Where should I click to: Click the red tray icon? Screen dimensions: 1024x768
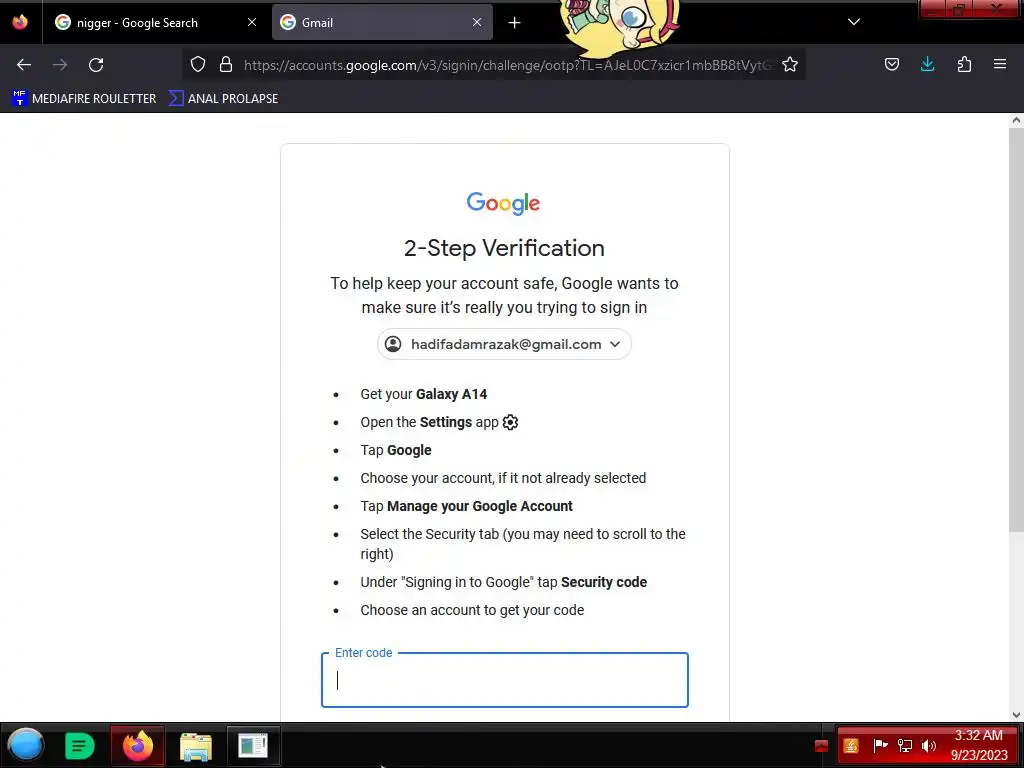coord(822,746)
